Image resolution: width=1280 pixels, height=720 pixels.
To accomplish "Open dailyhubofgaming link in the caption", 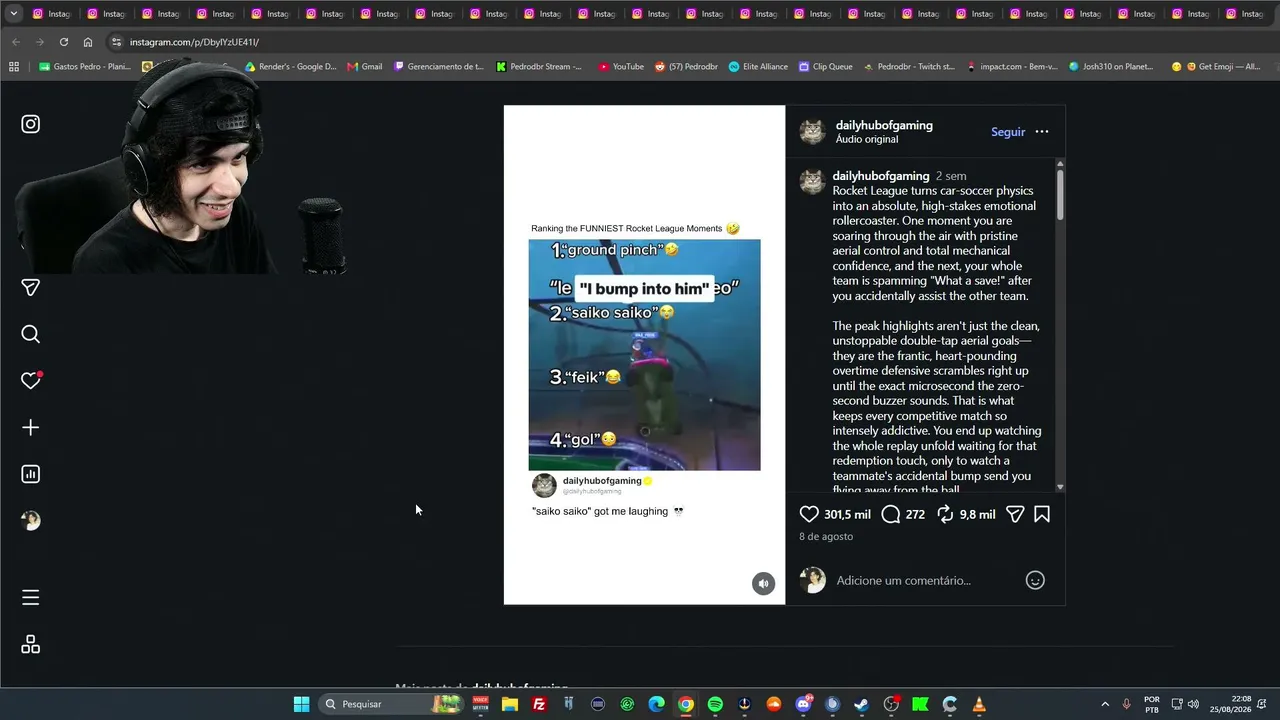I will pos(881,176).
